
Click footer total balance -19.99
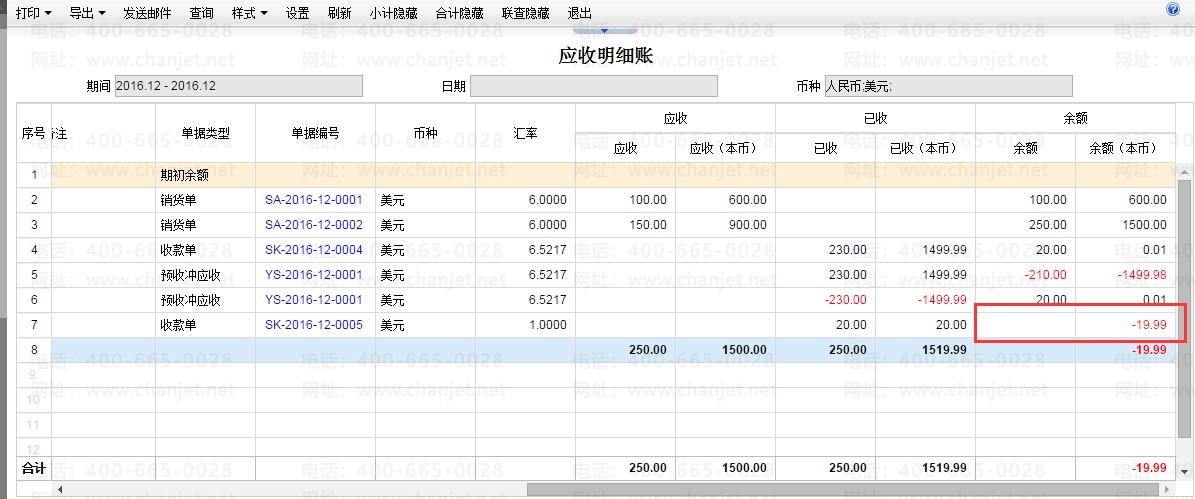tap(1149, 468)
